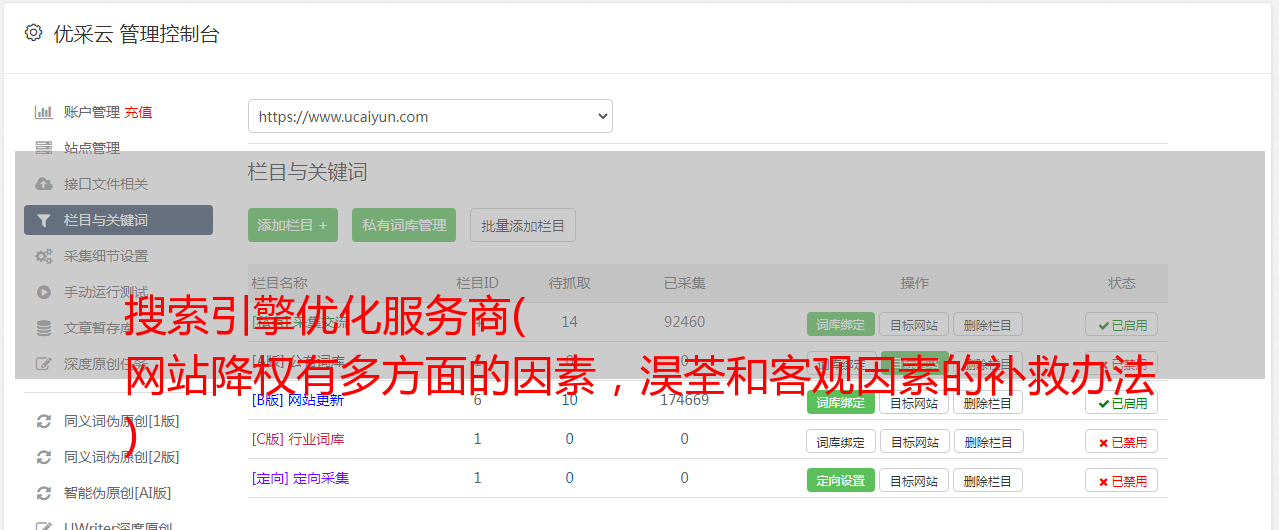This screenshot has height=530, width=1279.
Task: Toggle 已禁用 status for [C版] 行业词库
Action: click(1122, 441)
